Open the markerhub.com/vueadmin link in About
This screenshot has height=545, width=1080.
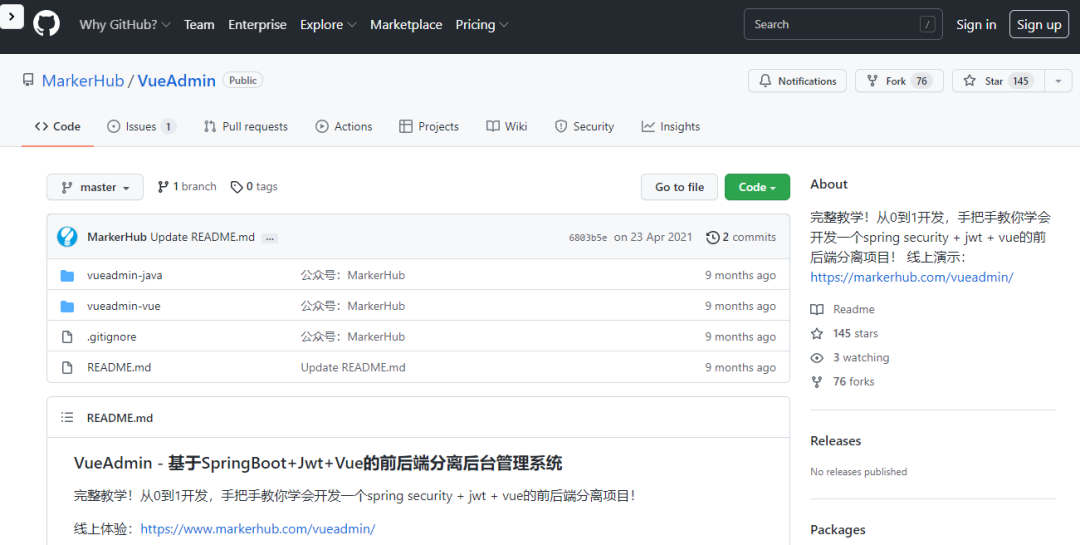(911, 277)
